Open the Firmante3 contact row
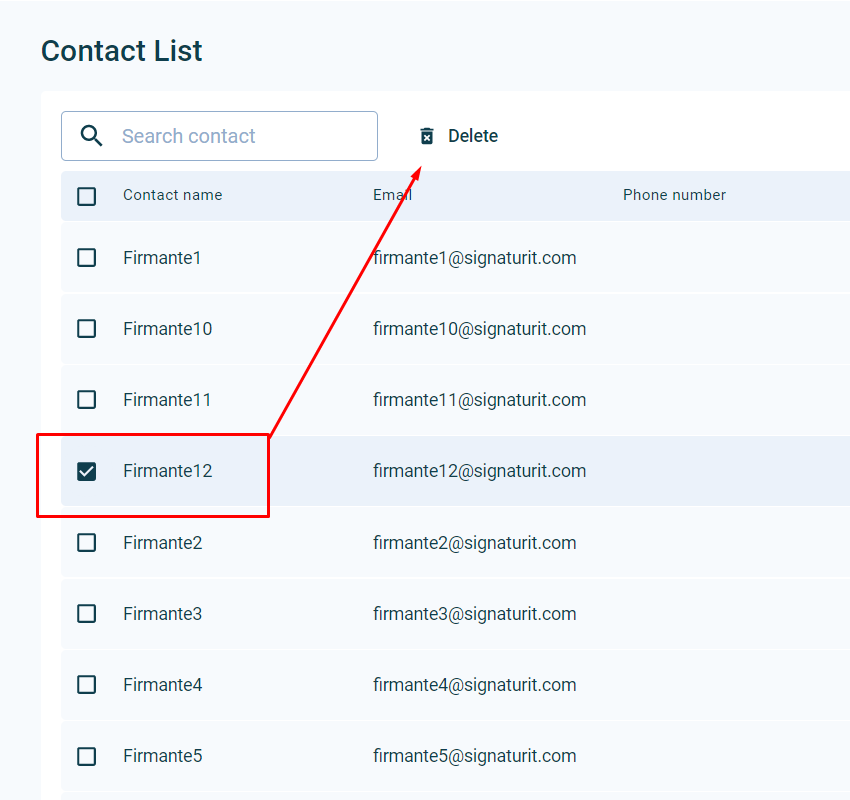850x800 pixels. pos(162,614)
